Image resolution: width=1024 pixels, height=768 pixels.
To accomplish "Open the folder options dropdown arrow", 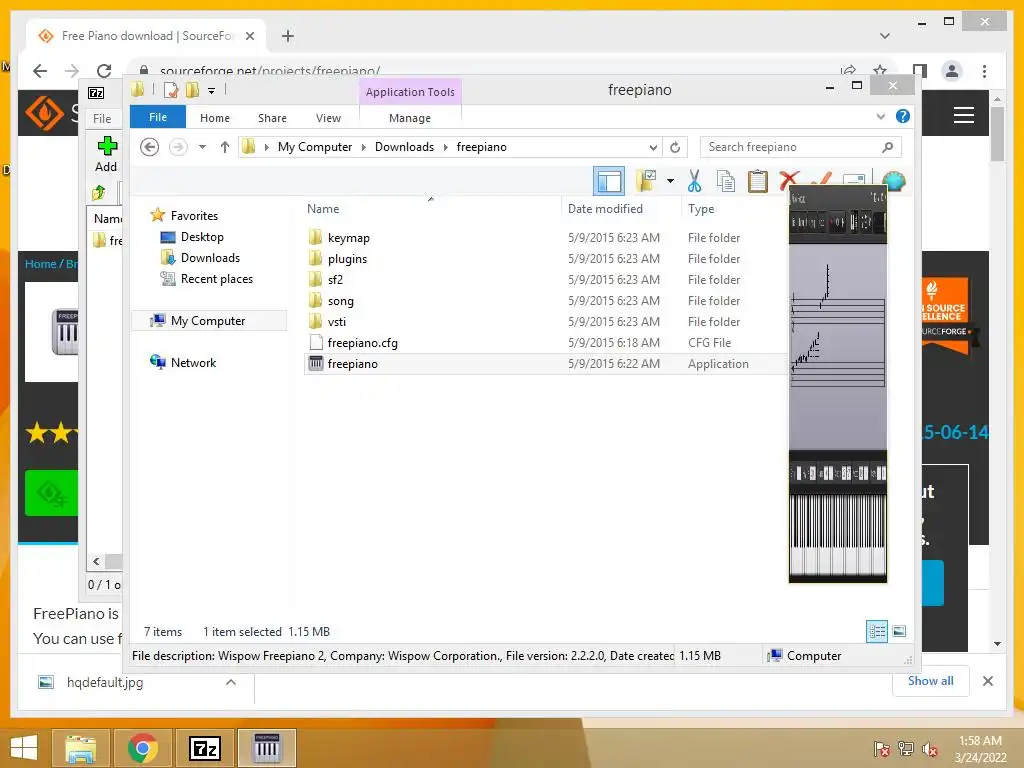I will 670,181.
